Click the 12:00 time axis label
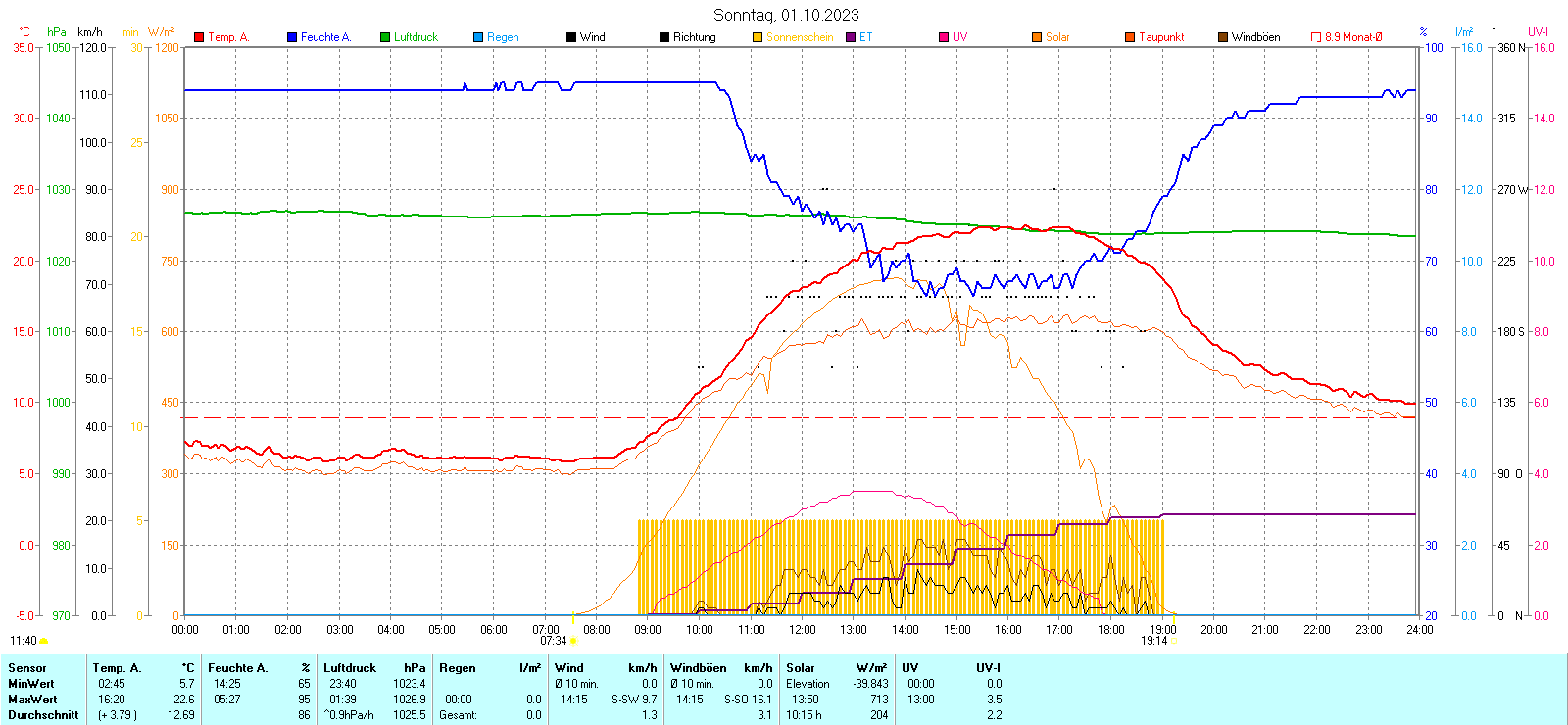Image resolution: width=1568 pixels, height=725 pixels. 803,630
